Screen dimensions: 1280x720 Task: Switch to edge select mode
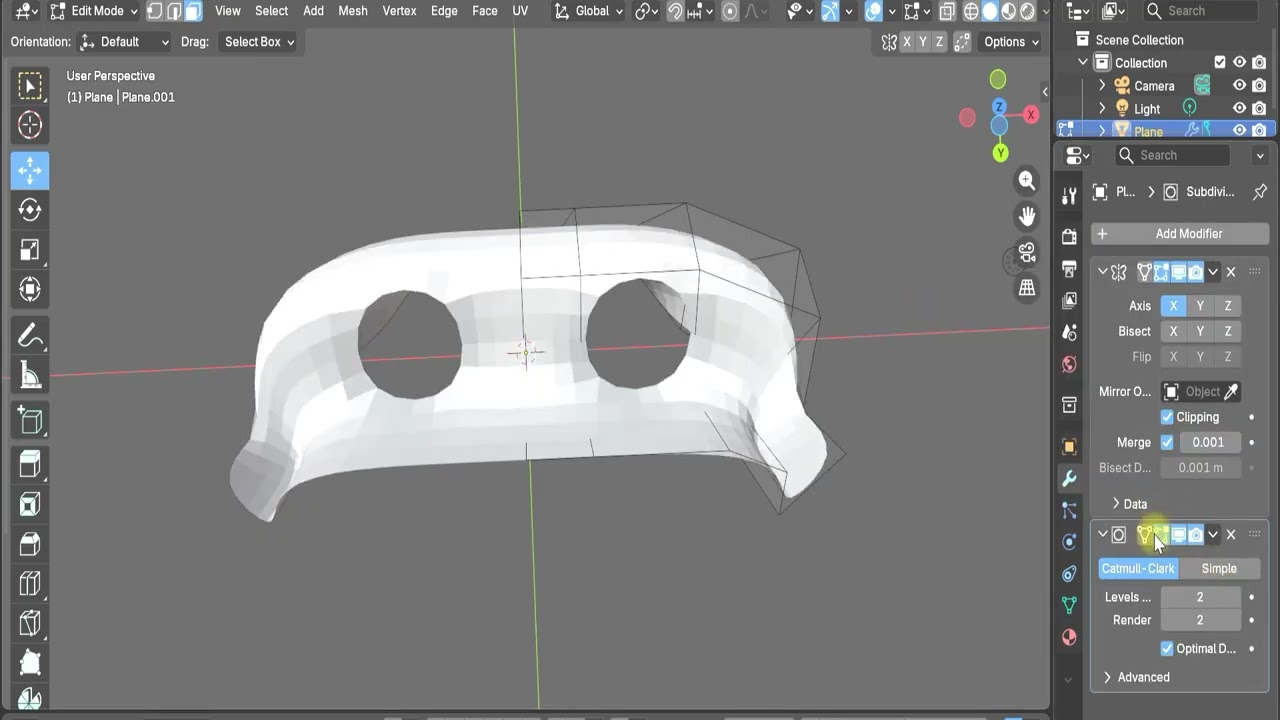[174, 11]
